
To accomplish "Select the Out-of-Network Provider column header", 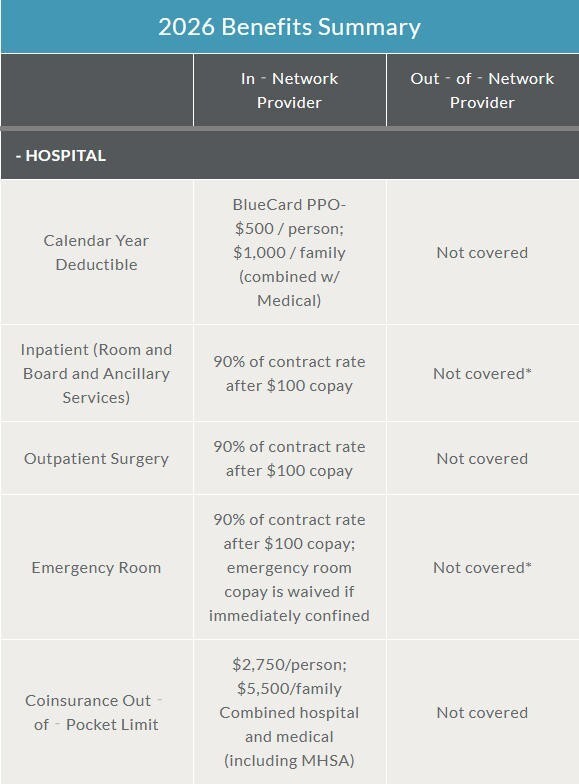I will pos(482,90).
